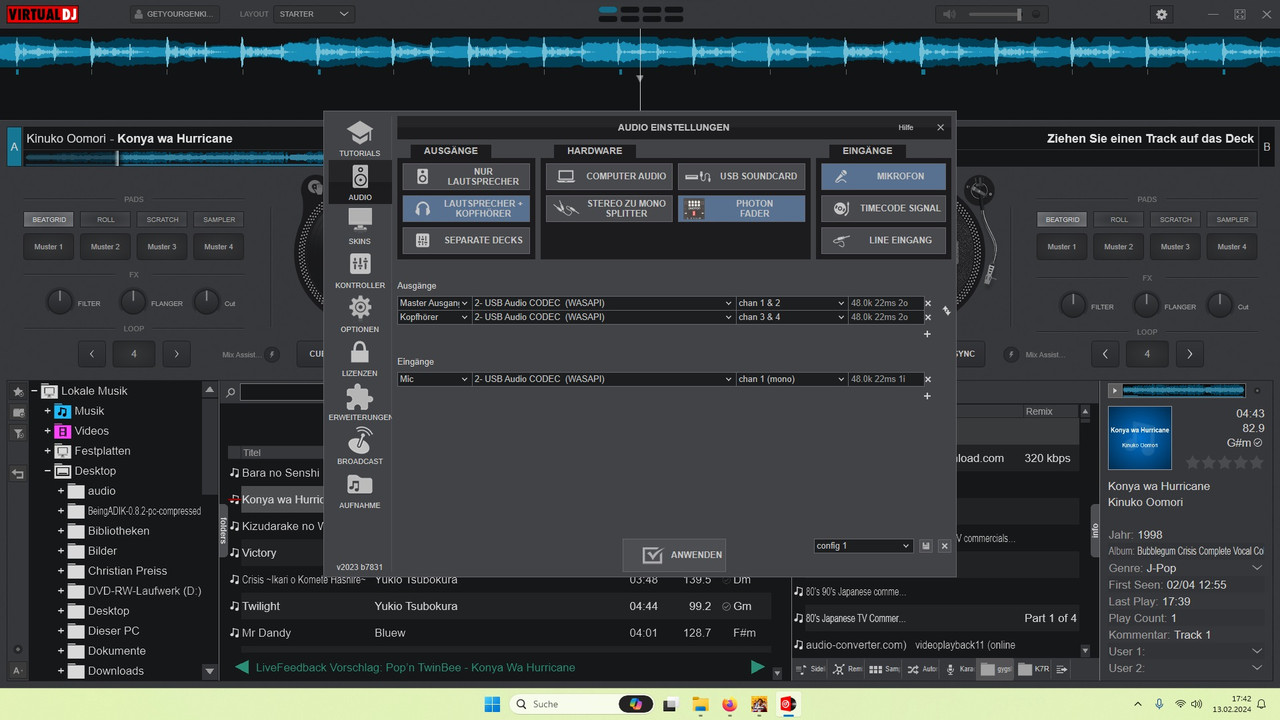The image size is (1280, 720).
Task: Click the master volume speaker icon
Action: 950,14
